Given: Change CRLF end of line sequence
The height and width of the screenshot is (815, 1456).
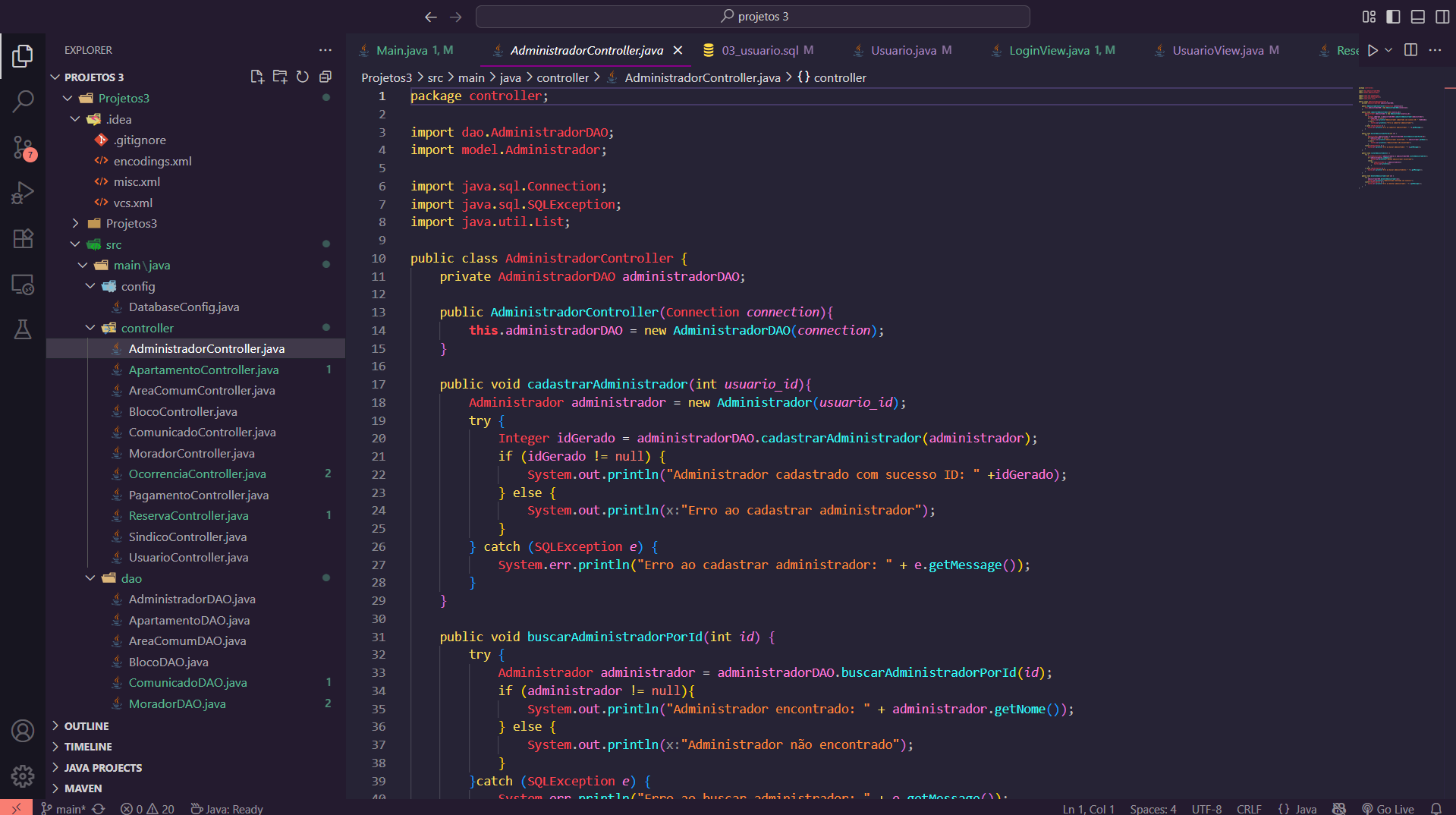Looking at the screenshot, I should [1249, 809].
